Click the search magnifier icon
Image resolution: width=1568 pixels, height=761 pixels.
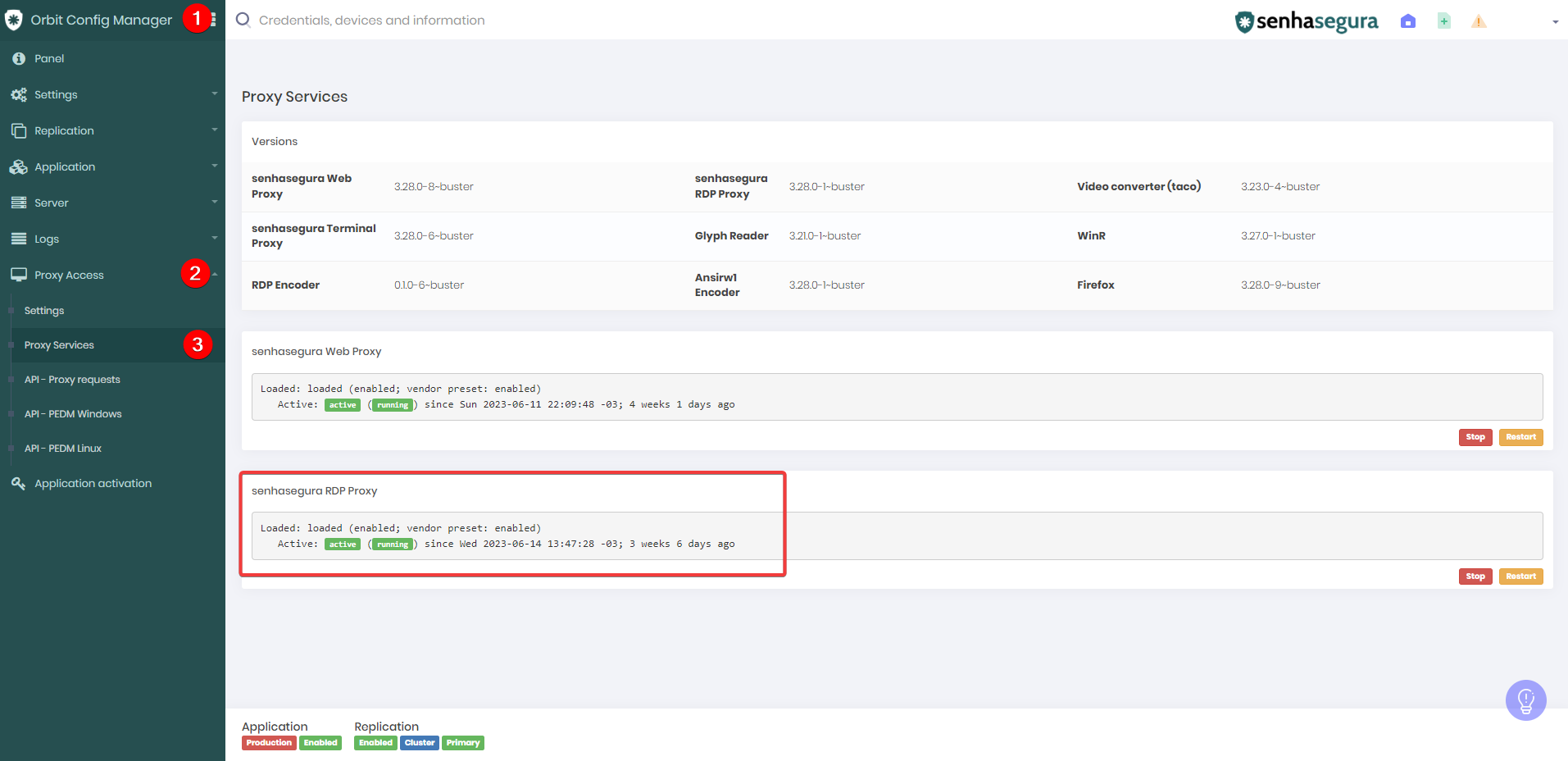pos(243,20)
